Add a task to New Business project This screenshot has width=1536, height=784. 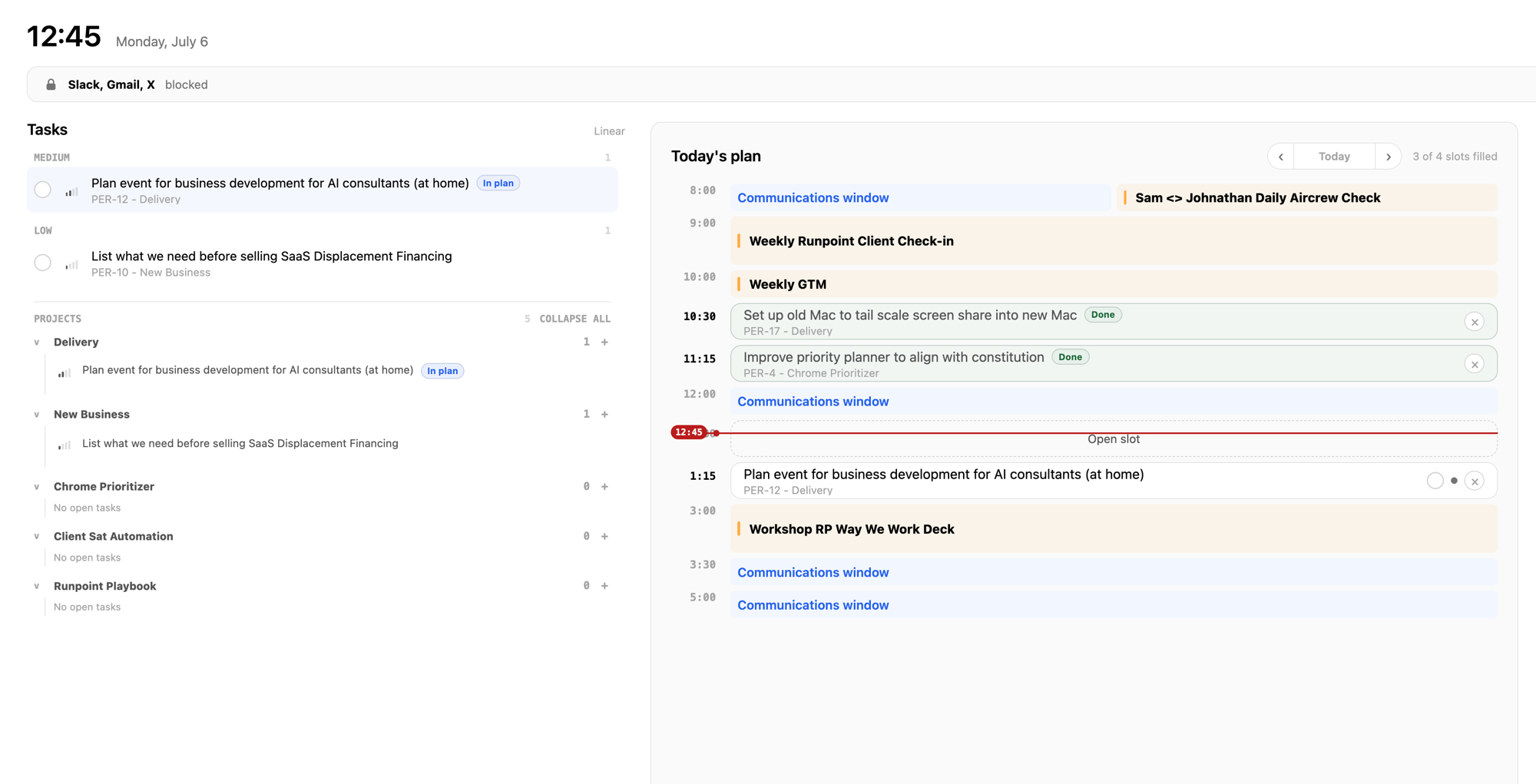coord(604,415)
